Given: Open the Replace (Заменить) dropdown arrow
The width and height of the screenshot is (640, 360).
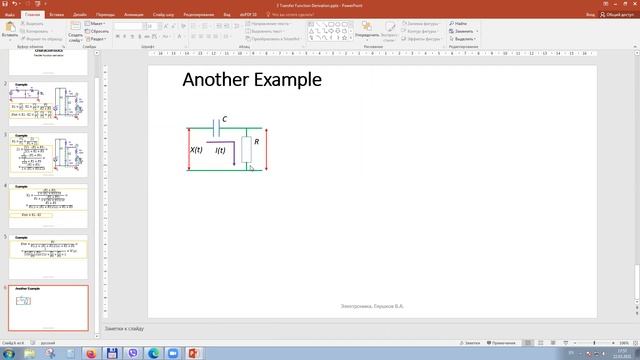Looking at the screenshot, I should [477, 31].
